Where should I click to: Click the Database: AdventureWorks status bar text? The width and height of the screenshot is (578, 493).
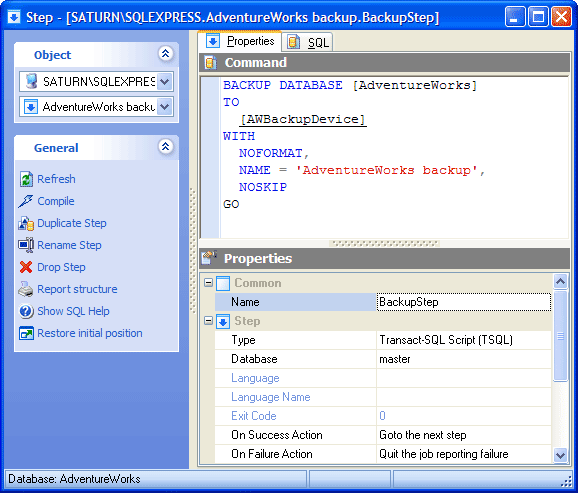click(74, 479)
